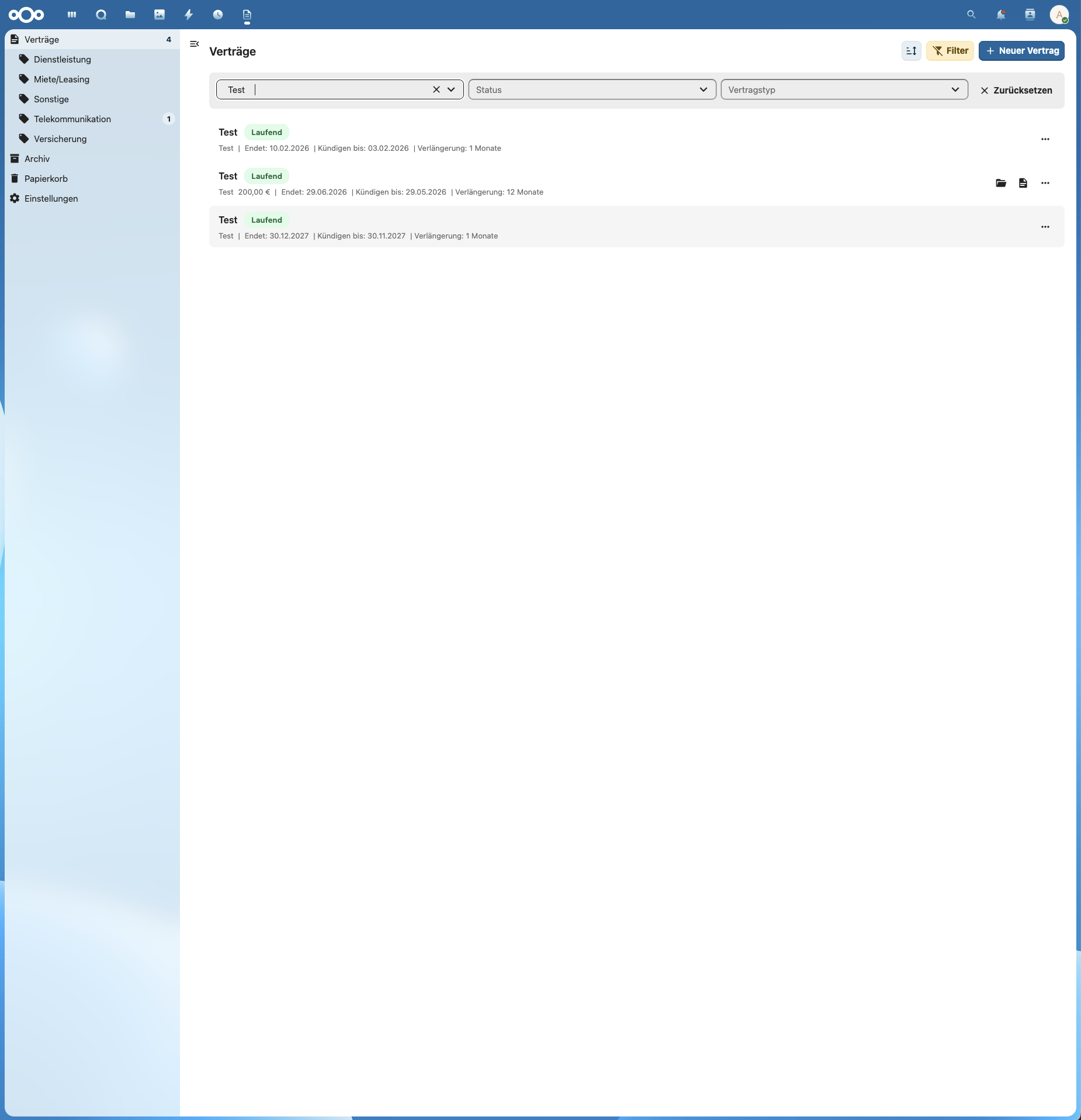This screenshot has width=1081, height=1120.
Task: Open the Dashboard grid icon
Action: pyautogui.click(x=72, y=14)
